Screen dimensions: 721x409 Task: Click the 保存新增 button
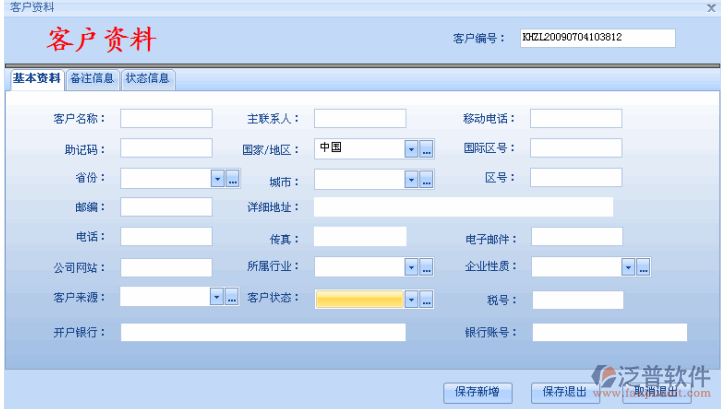(478, 392)
